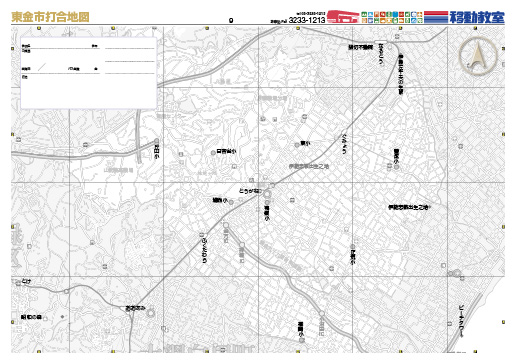Click the 東小 school marker
The height and width of the screenshot is (364, 516).
click(x=297, y=145)
